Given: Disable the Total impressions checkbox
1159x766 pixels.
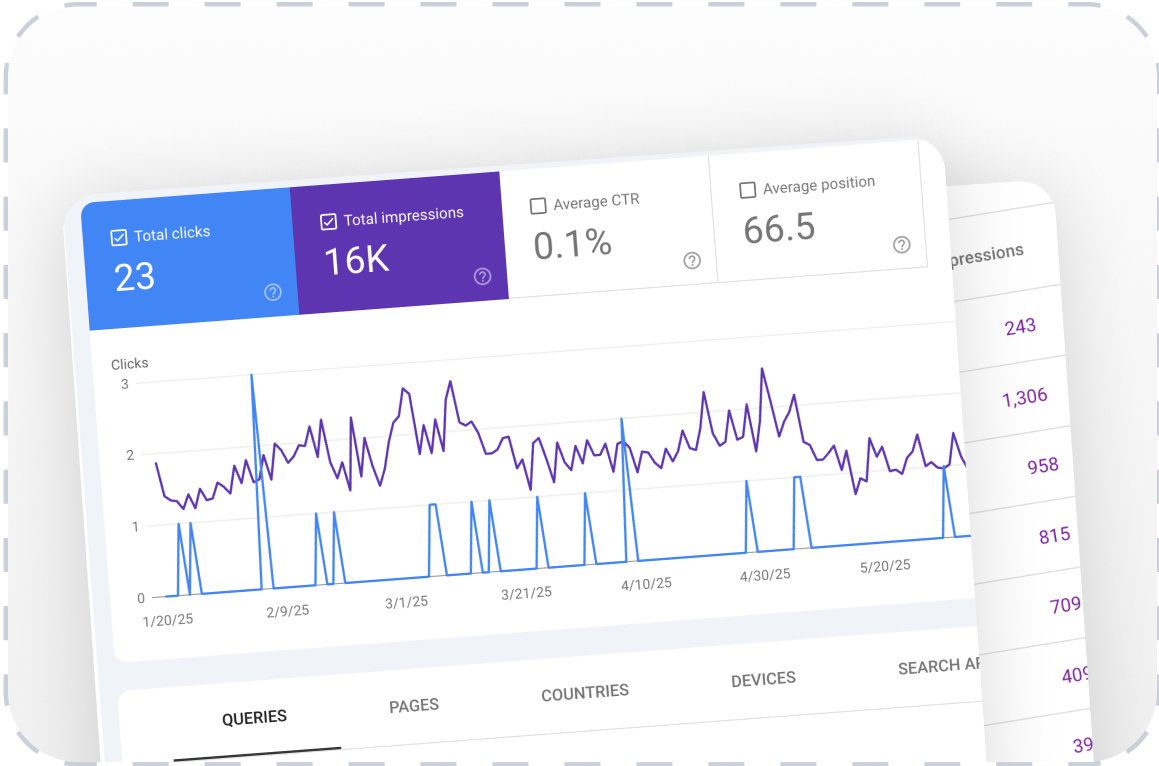Looking at the screenshot, I should pos(328,221).
